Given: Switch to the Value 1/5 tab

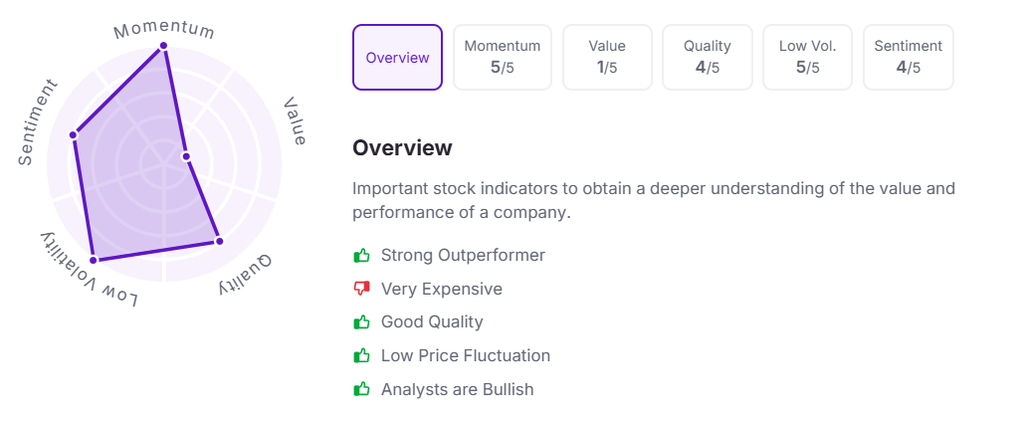Looking at the screenshot, I should 607,57.
